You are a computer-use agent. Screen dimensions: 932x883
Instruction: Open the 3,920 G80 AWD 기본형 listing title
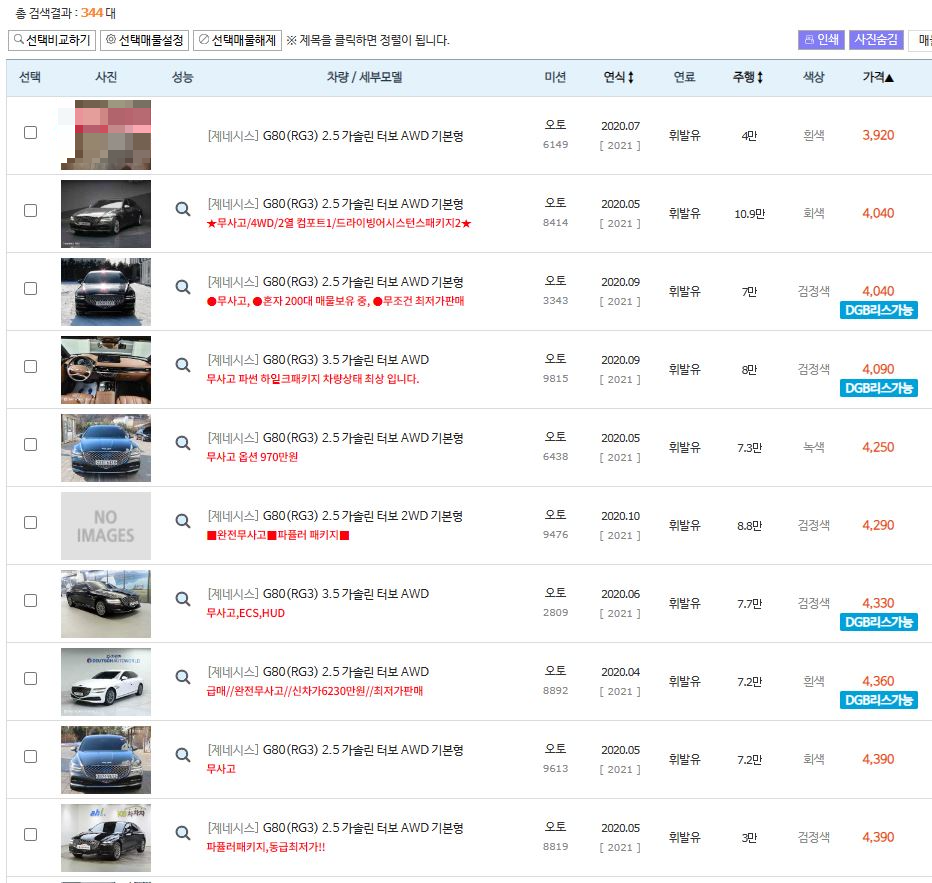(x=335, y=136)
